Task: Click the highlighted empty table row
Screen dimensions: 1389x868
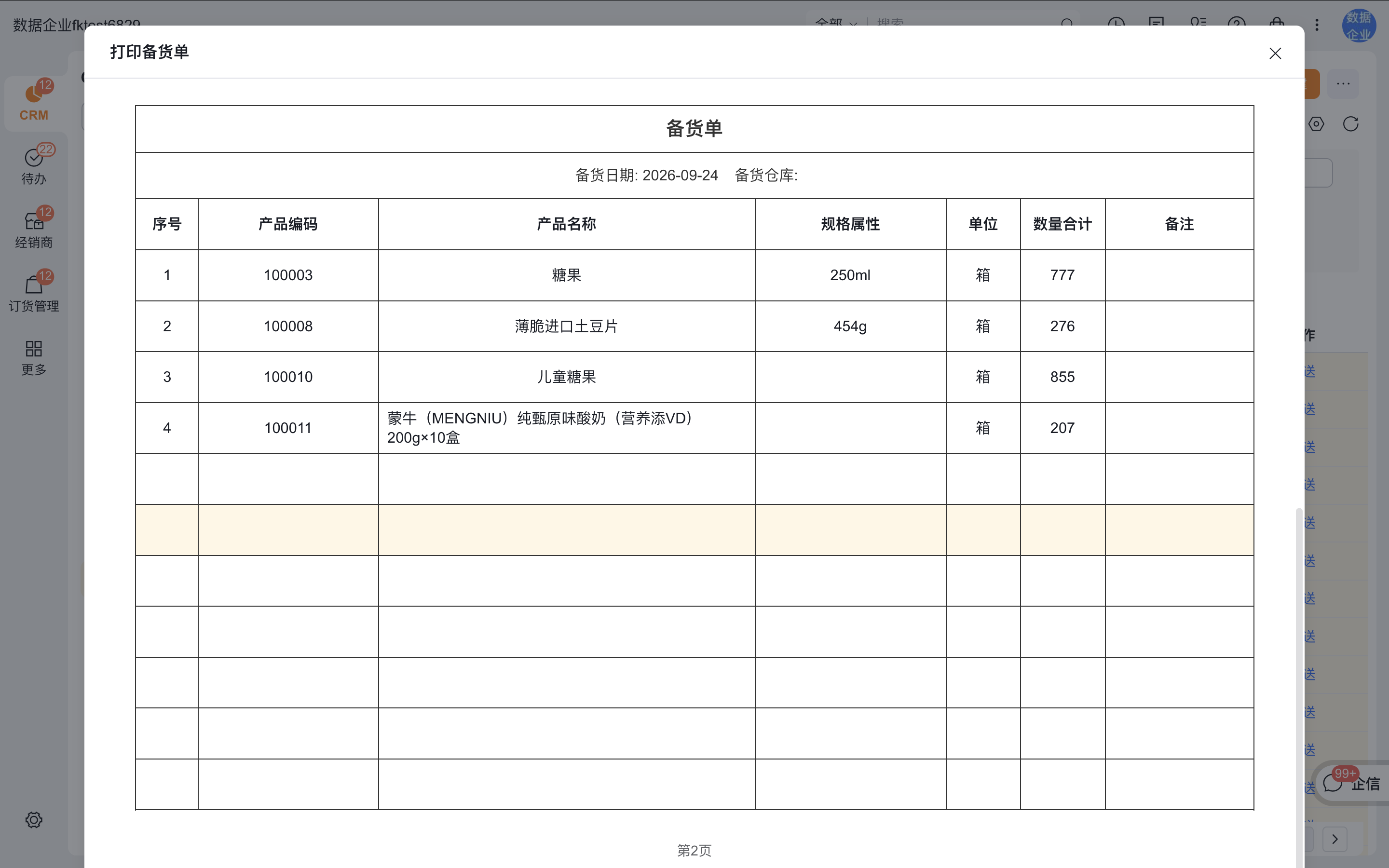Action: pyautogui.click(x=694, y=530)
